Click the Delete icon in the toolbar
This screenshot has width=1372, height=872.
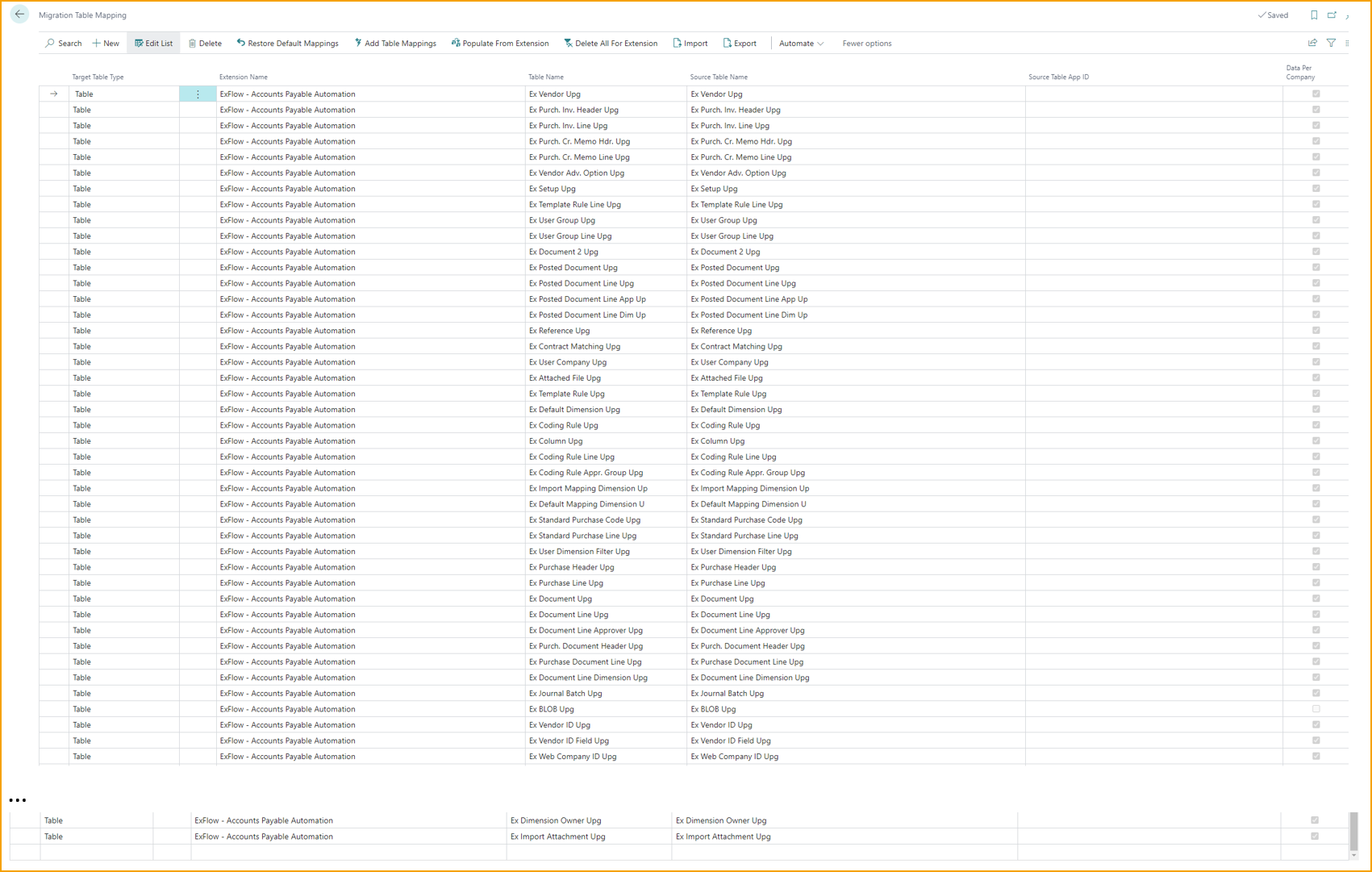204,43
